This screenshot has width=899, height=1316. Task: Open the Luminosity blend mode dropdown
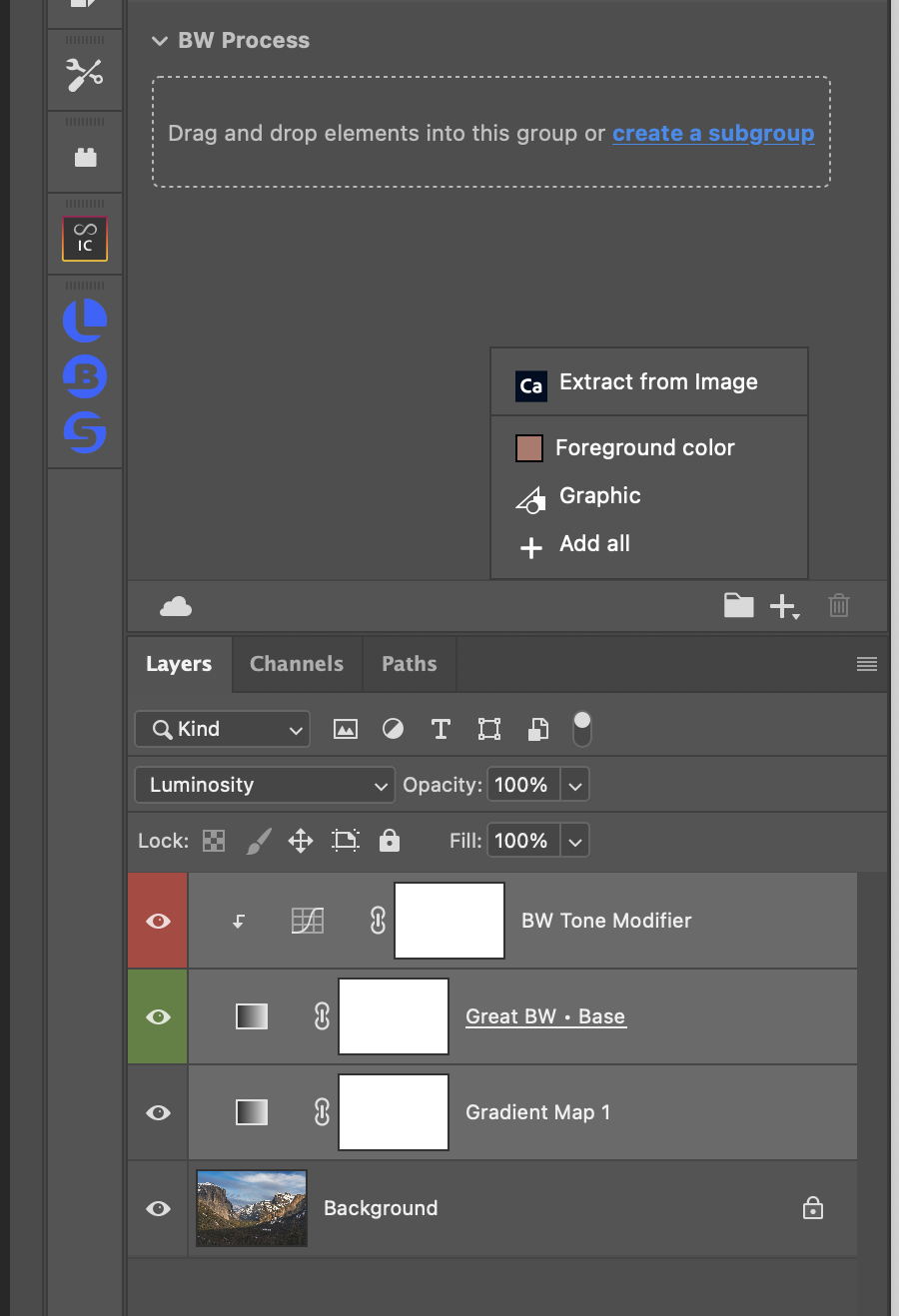click(265, 785)
